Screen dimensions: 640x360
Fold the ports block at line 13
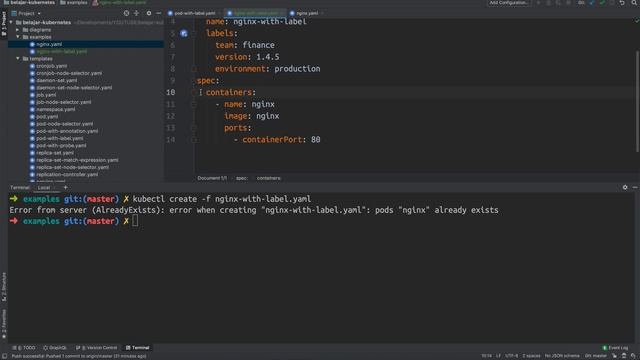pyautogui.click(x=194, y=128)
